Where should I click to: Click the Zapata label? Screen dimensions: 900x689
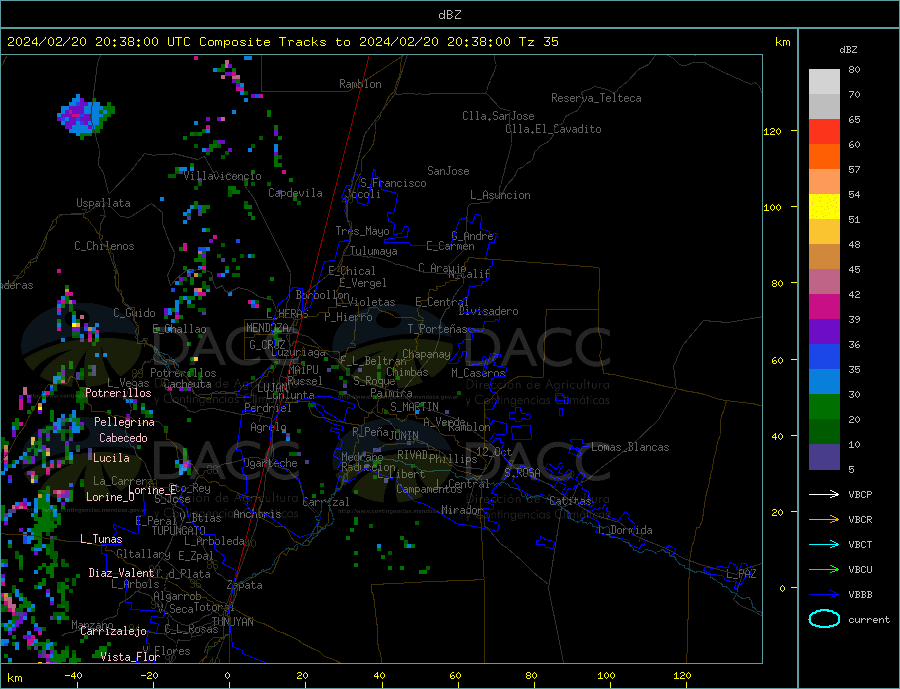click(245, 585)
